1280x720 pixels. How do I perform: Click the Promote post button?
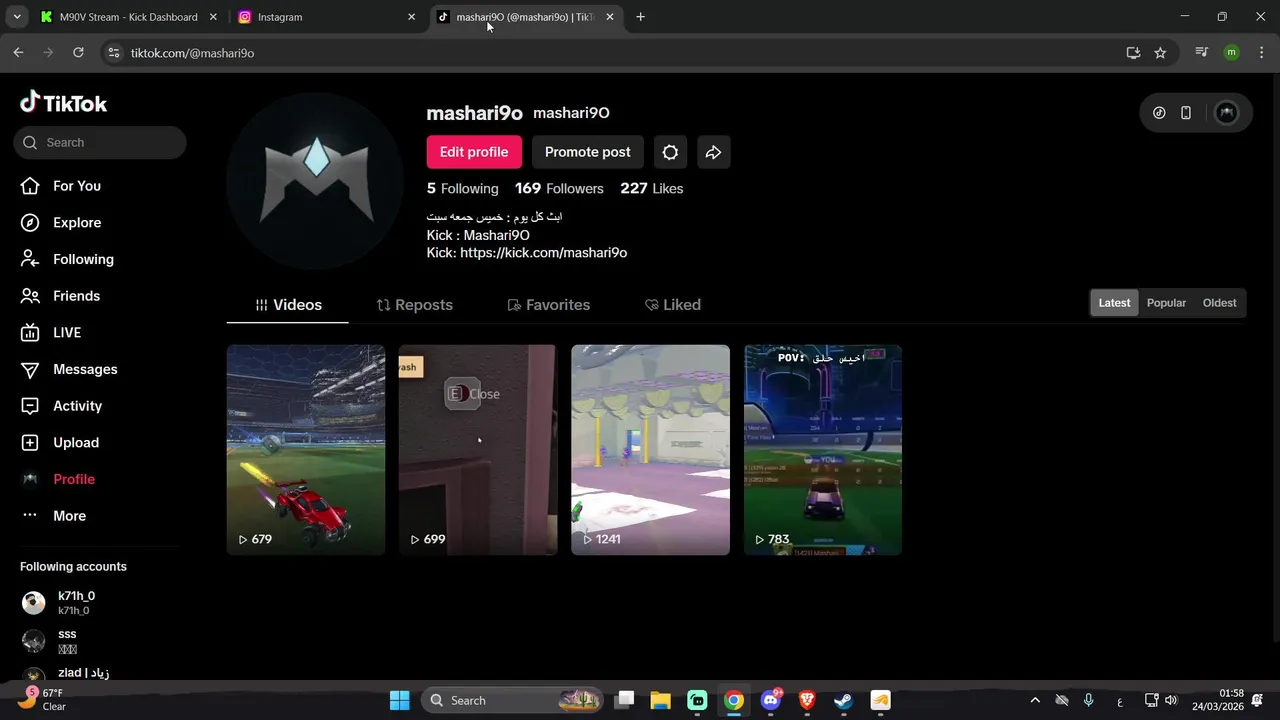tap(588, 152)
